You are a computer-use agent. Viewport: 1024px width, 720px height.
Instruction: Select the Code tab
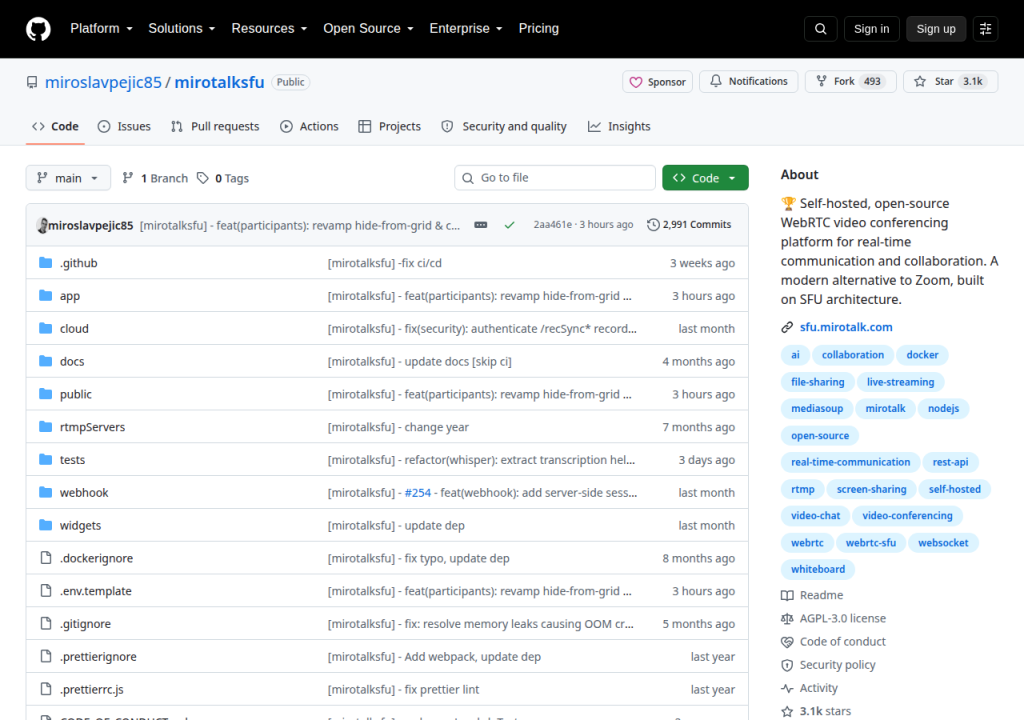[56, 127]
